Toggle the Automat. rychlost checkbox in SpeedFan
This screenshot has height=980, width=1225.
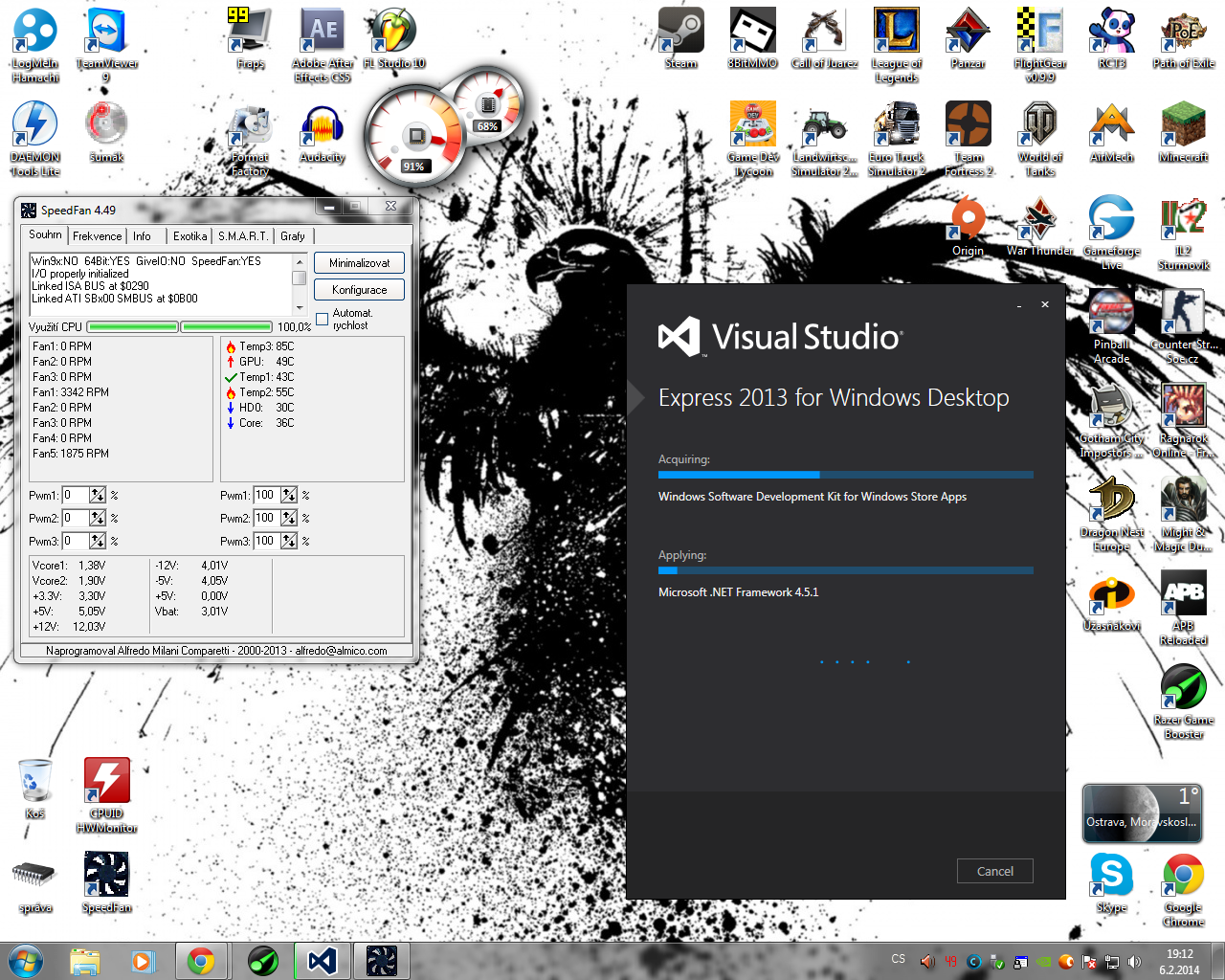(323, 319)
